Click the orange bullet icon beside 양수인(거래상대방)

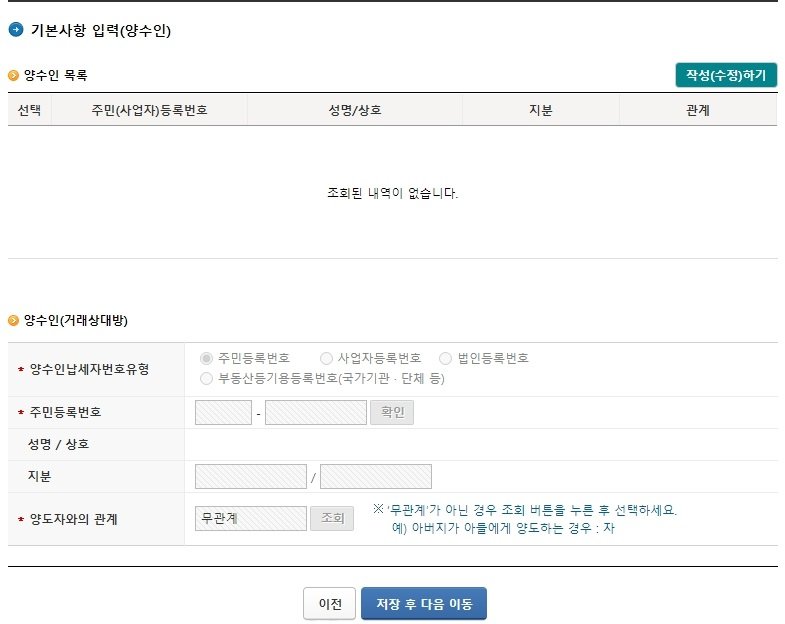tap(14, 321)
